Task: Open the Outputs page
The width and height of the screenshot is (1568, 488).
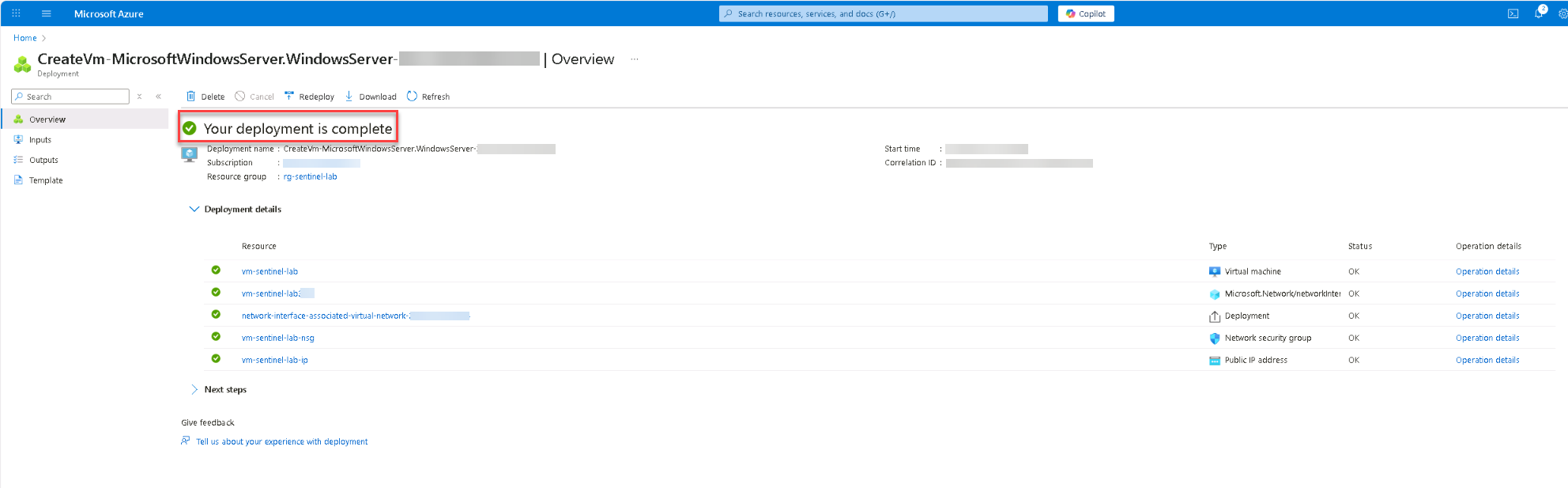Action: pos(43,161)
